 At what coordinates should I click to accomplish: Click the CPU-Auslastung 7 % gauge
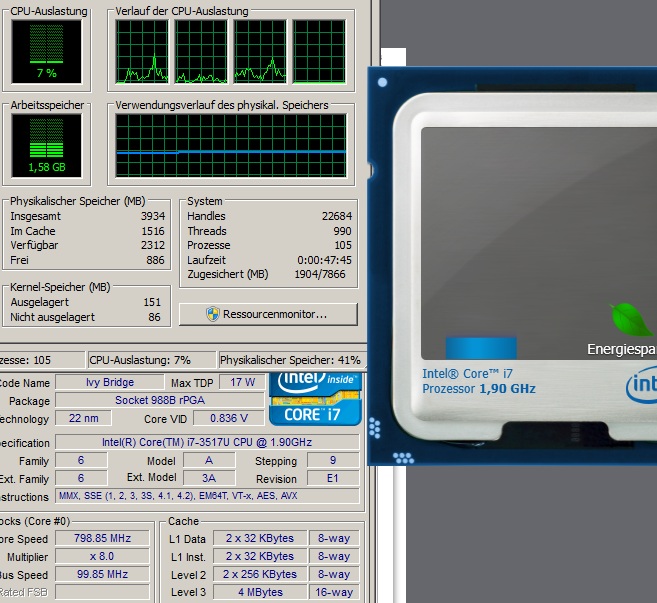47,52
